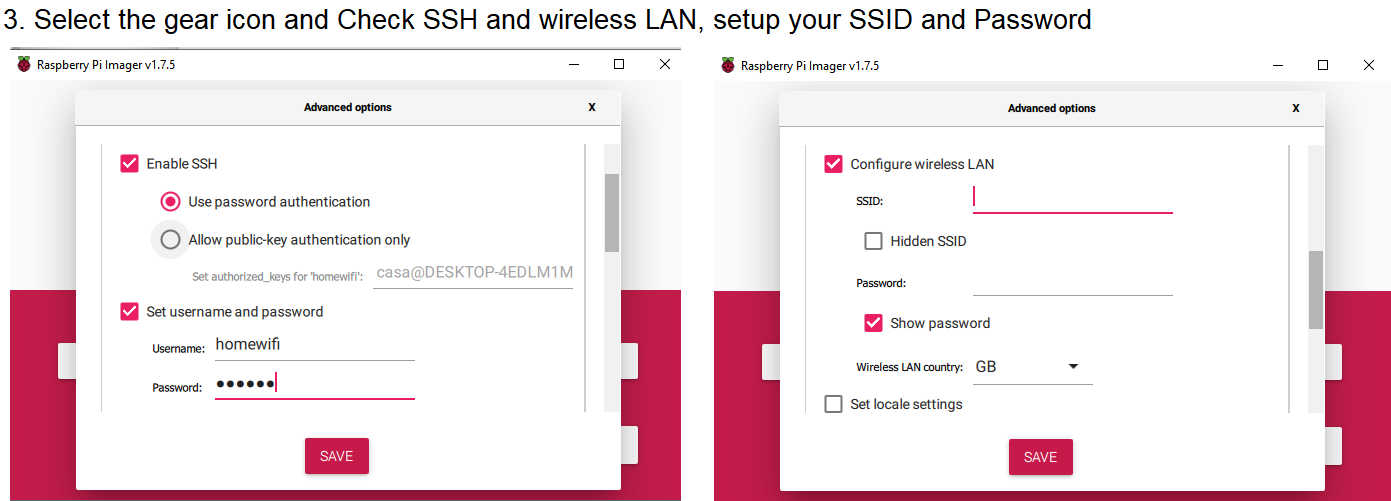This screenshot has height=501, width=1391.
Task: Maximize the left Raspberry Pi Imager window
Action: pos(619,64)
